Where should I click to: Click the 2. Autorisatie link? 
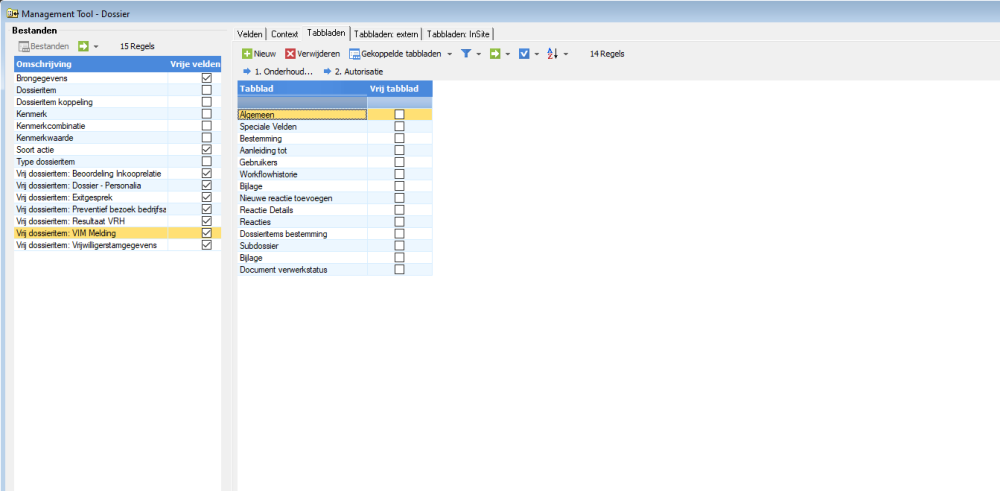coord(351,72)
